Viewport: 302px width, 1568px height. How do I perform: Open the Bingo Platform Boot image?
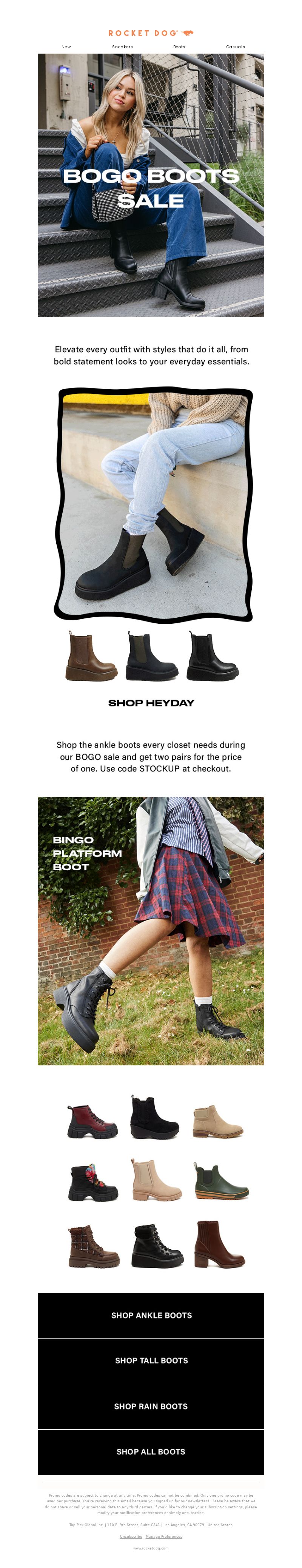point(151,931)
